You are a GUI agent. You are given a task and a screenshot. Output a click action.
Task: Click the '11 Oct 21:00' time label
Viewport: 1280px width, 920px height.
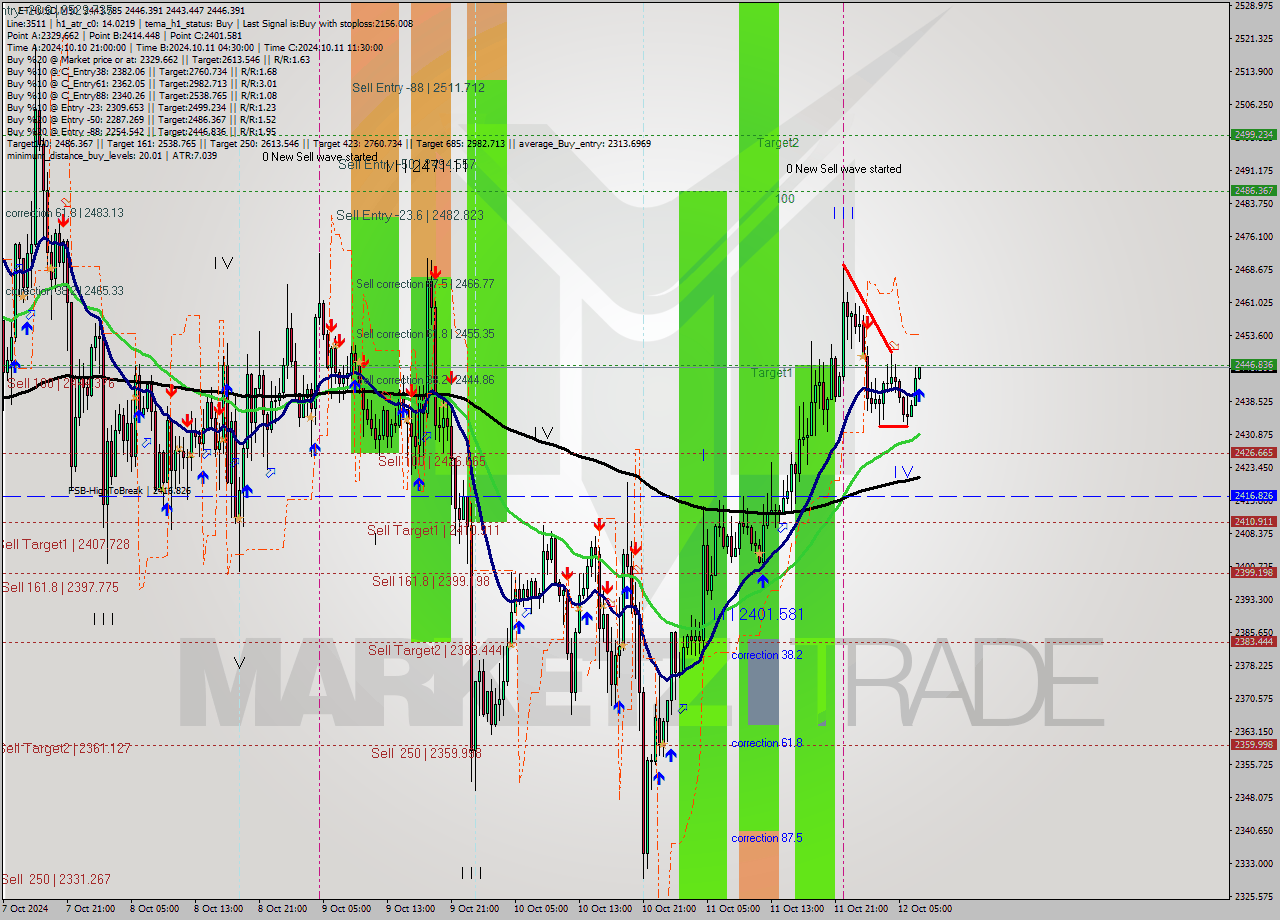861,909
